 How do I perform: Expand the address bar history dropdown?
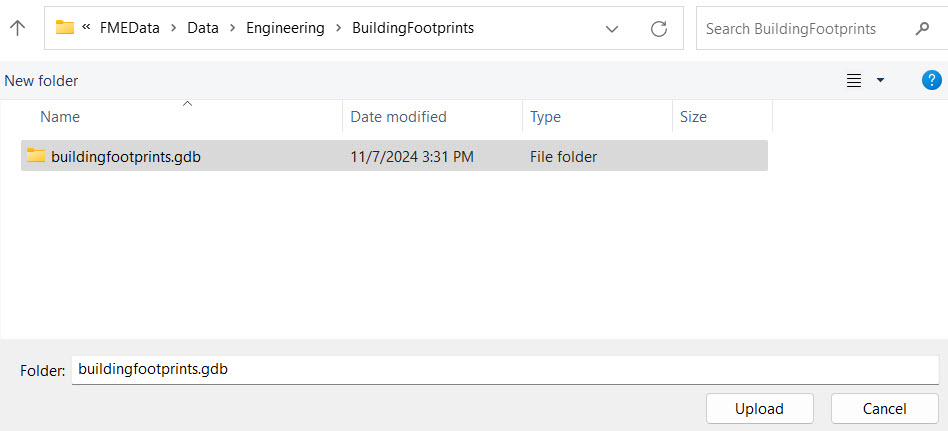point(612,29)
